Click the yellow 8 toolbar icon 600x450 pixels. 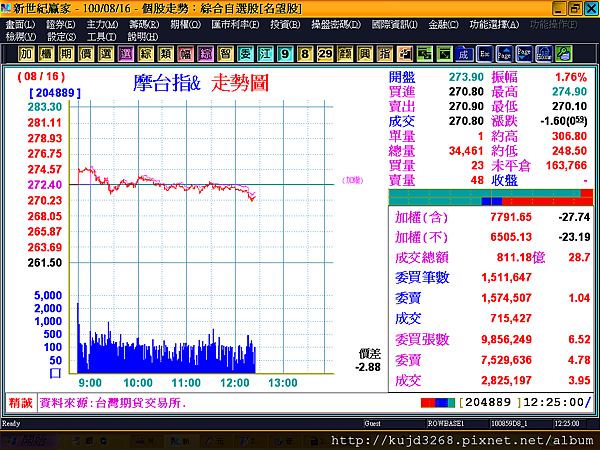[305, 54]
